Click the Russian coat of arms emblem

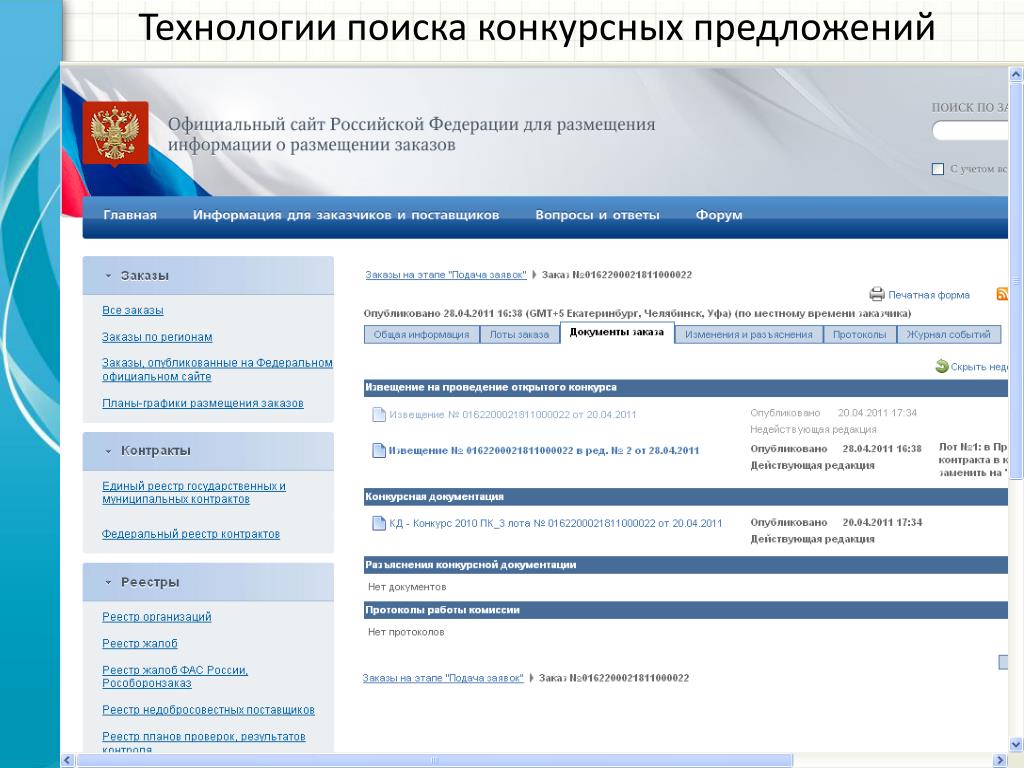115,133
